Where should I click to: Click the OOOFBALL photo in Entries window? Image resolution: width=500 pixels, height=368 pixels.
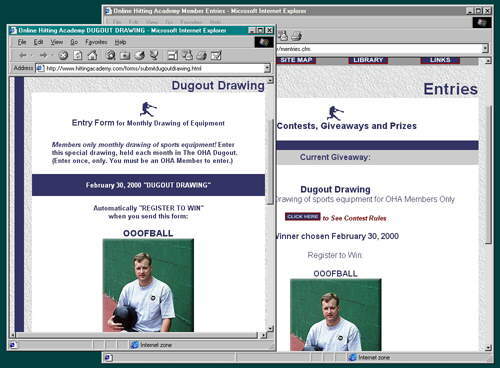336,315
